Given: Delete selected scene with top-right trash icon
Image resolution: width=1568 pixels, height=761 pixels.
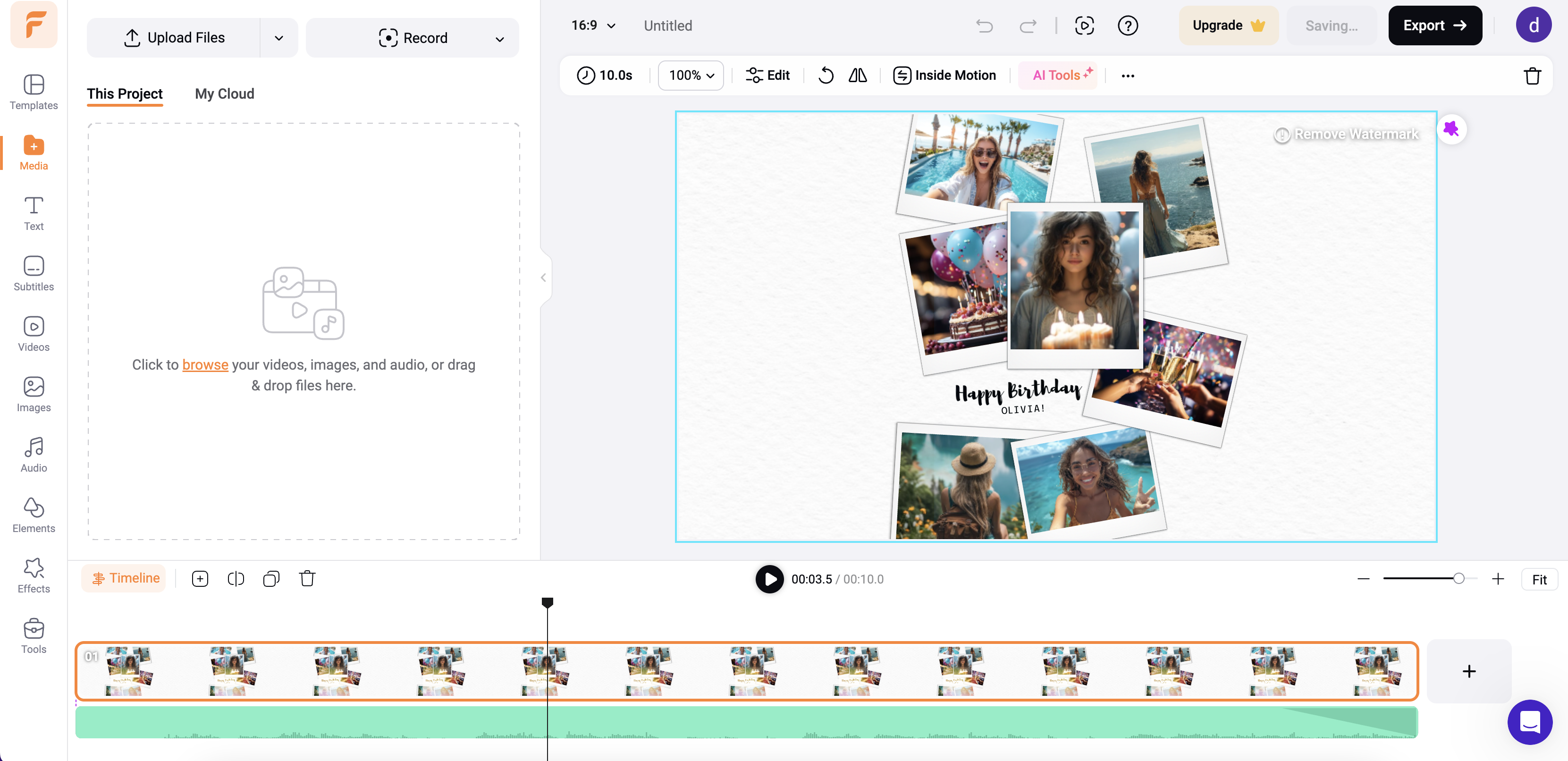Looking at the screenshot, I should pyautogui.click(x=1532, y=76).
